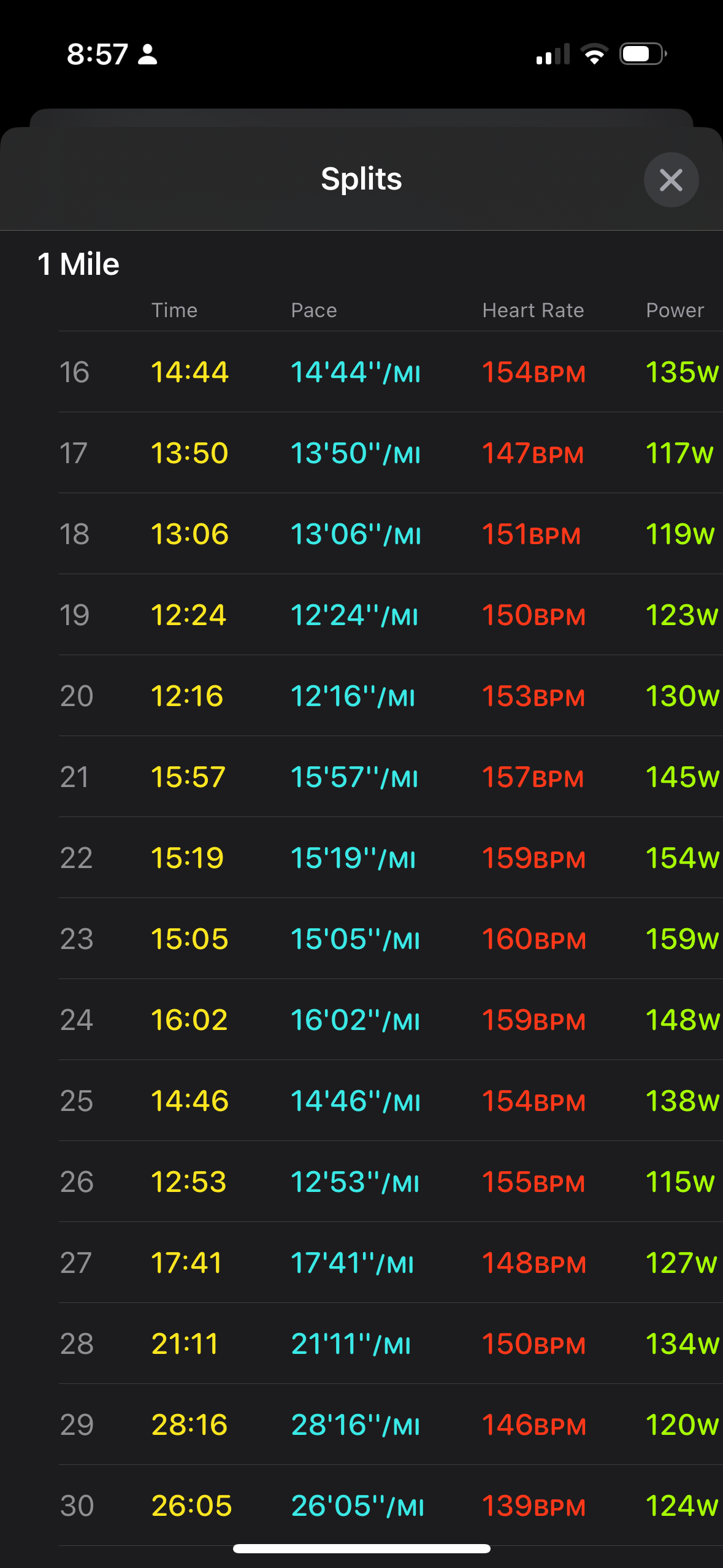This screenshot has width=723, height=1568.
Task: Tap the battery indicator icon
Action: (643, 54)
